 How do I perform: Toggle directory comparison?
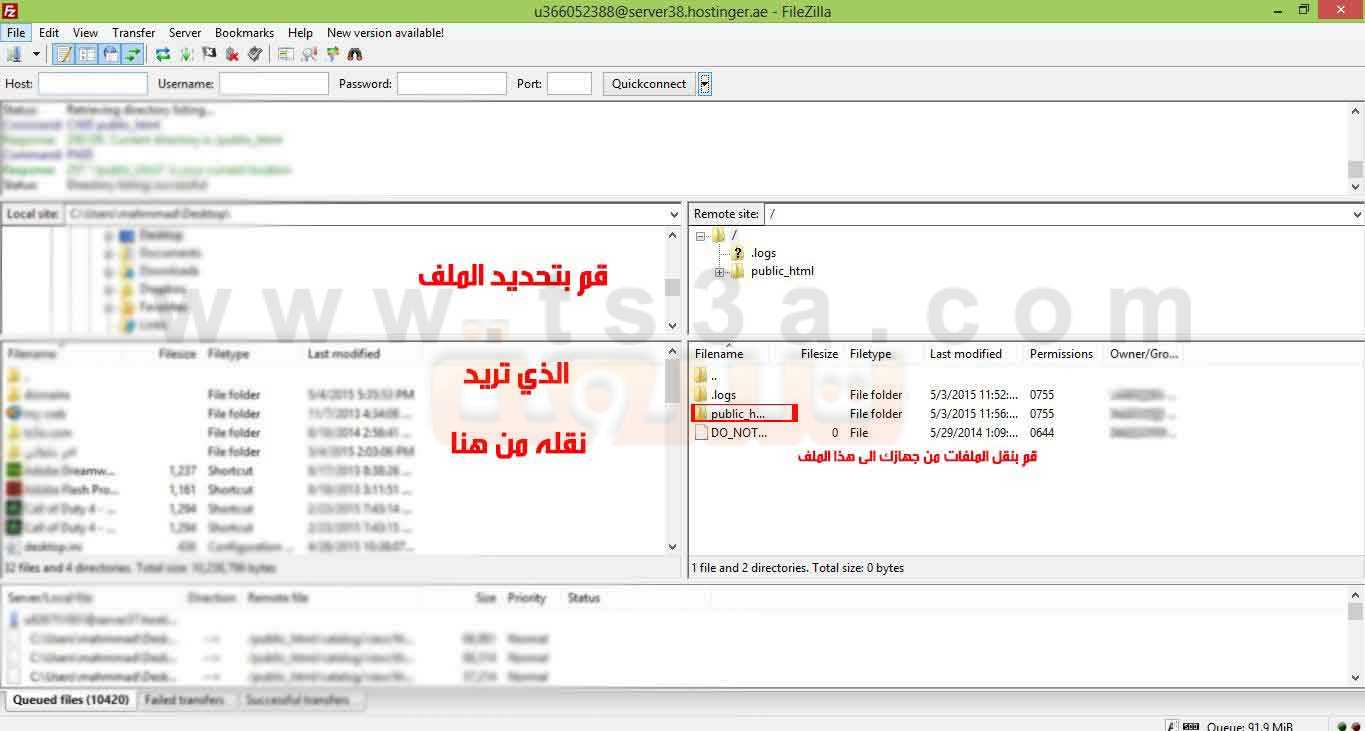coord(309,54)
